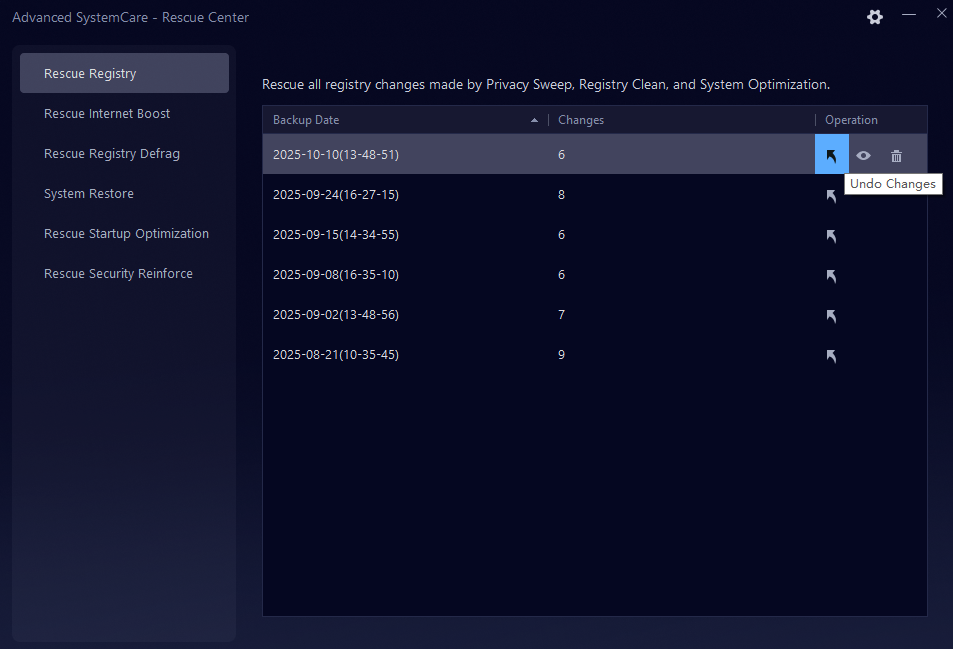The image size is (953, 649).
Task: Open Rescue Internet Boost tab
Action: (107, 114)
